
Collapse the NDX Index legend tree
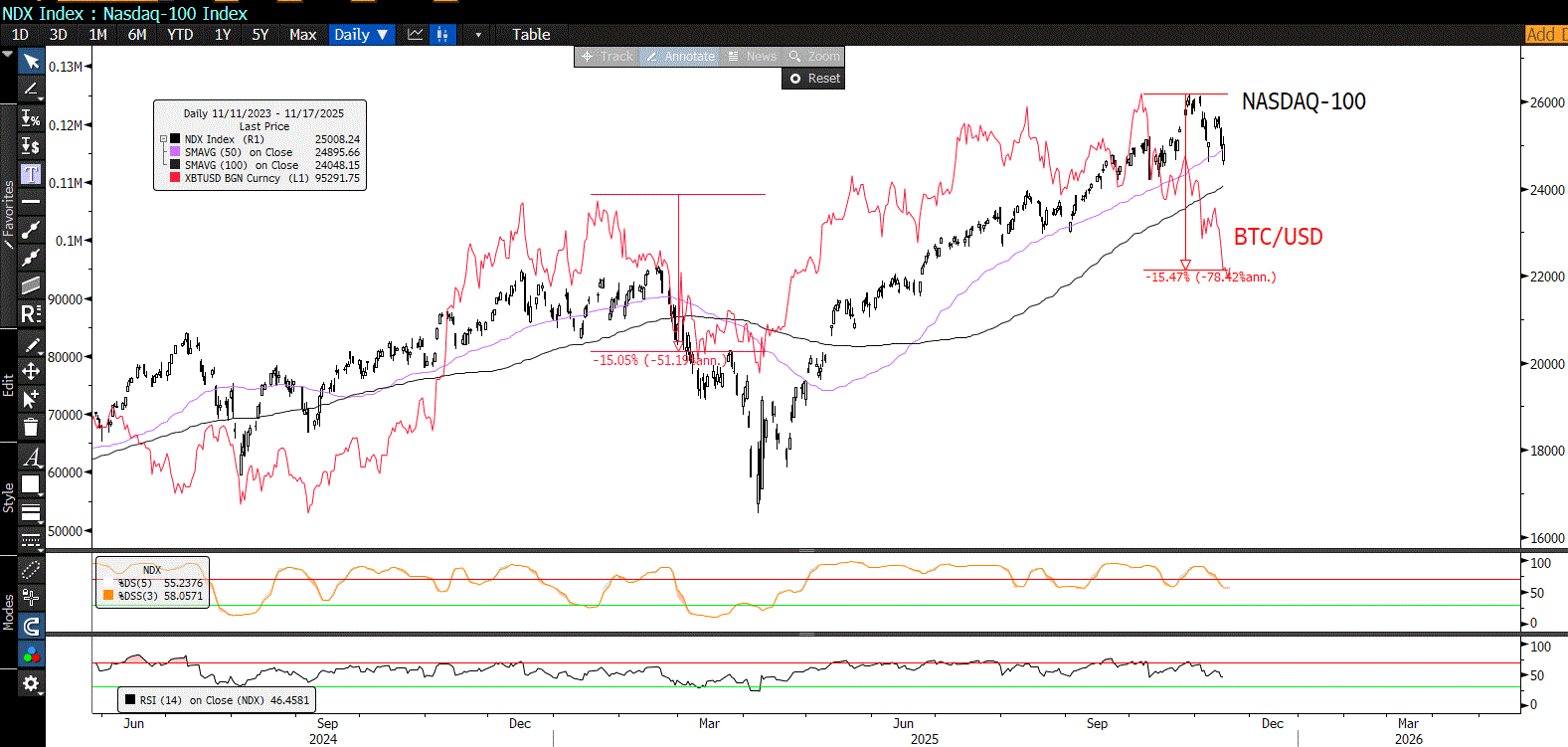[163, 139]
